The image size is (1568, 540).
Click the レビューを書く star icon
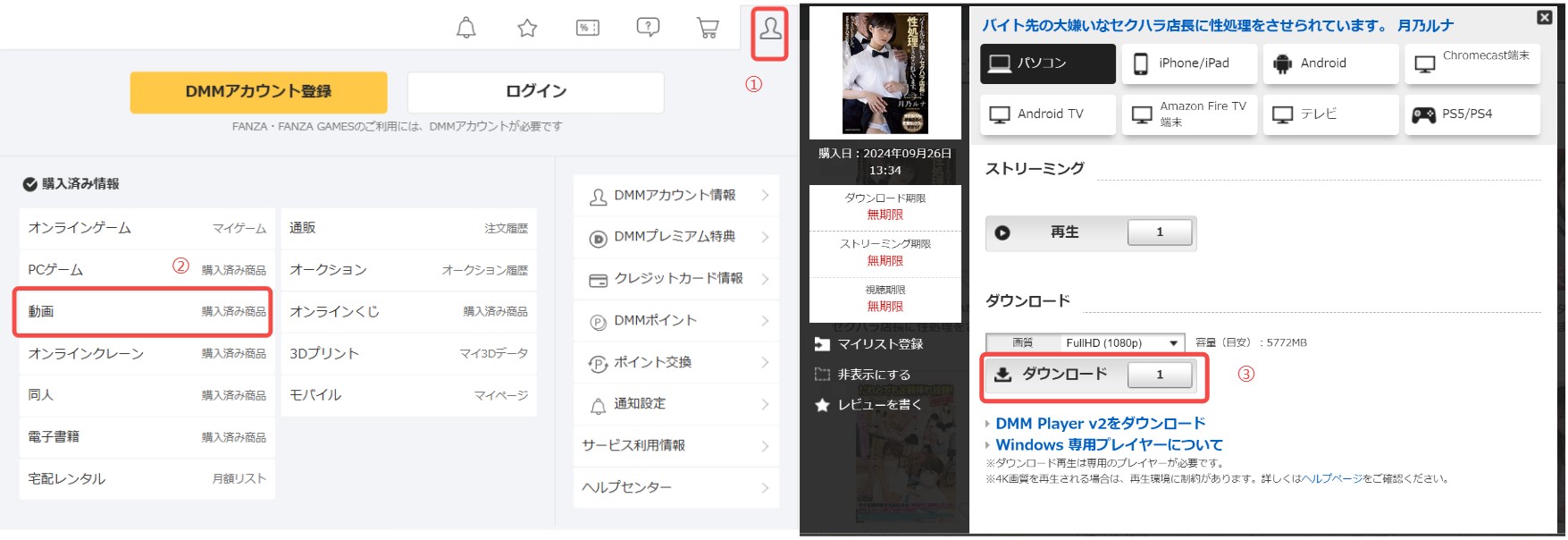(x=822, y=405)
